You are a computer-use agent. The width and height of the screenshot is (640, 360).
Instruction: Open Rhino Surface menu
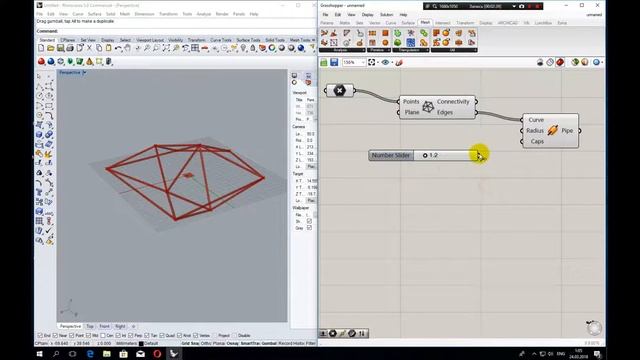point(94,14)
